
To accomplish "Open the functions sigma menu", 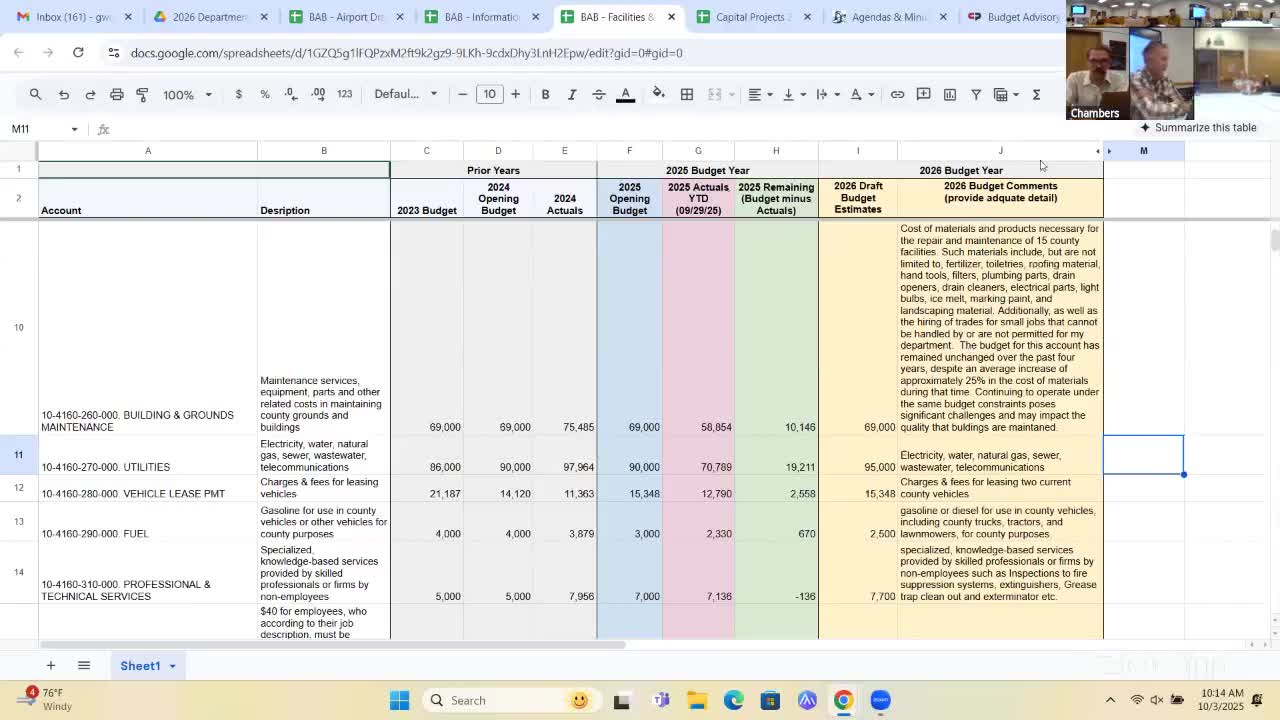I will (x=1037, y=94).
